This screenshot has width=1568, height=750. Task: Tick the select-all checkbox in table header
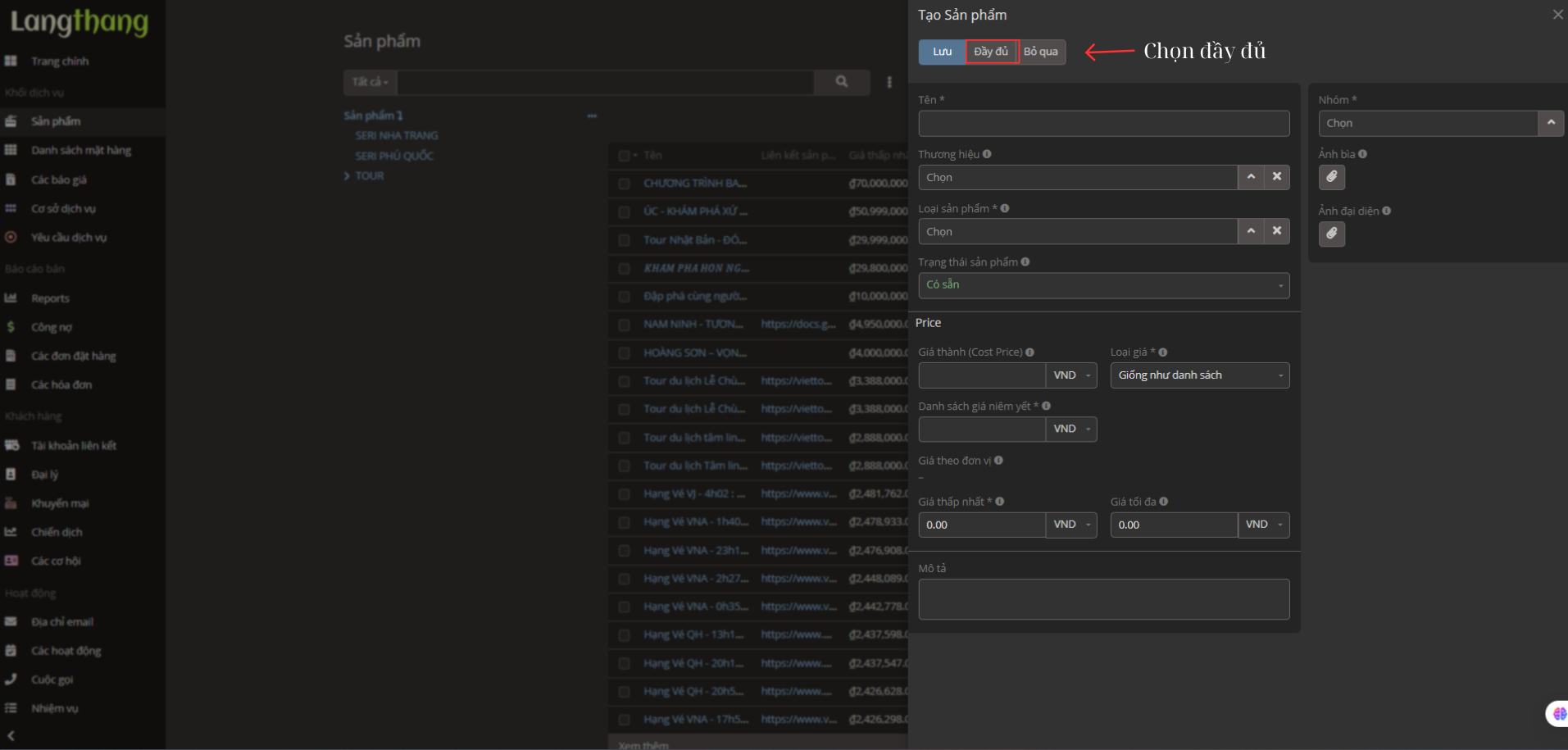click(625, 156)
